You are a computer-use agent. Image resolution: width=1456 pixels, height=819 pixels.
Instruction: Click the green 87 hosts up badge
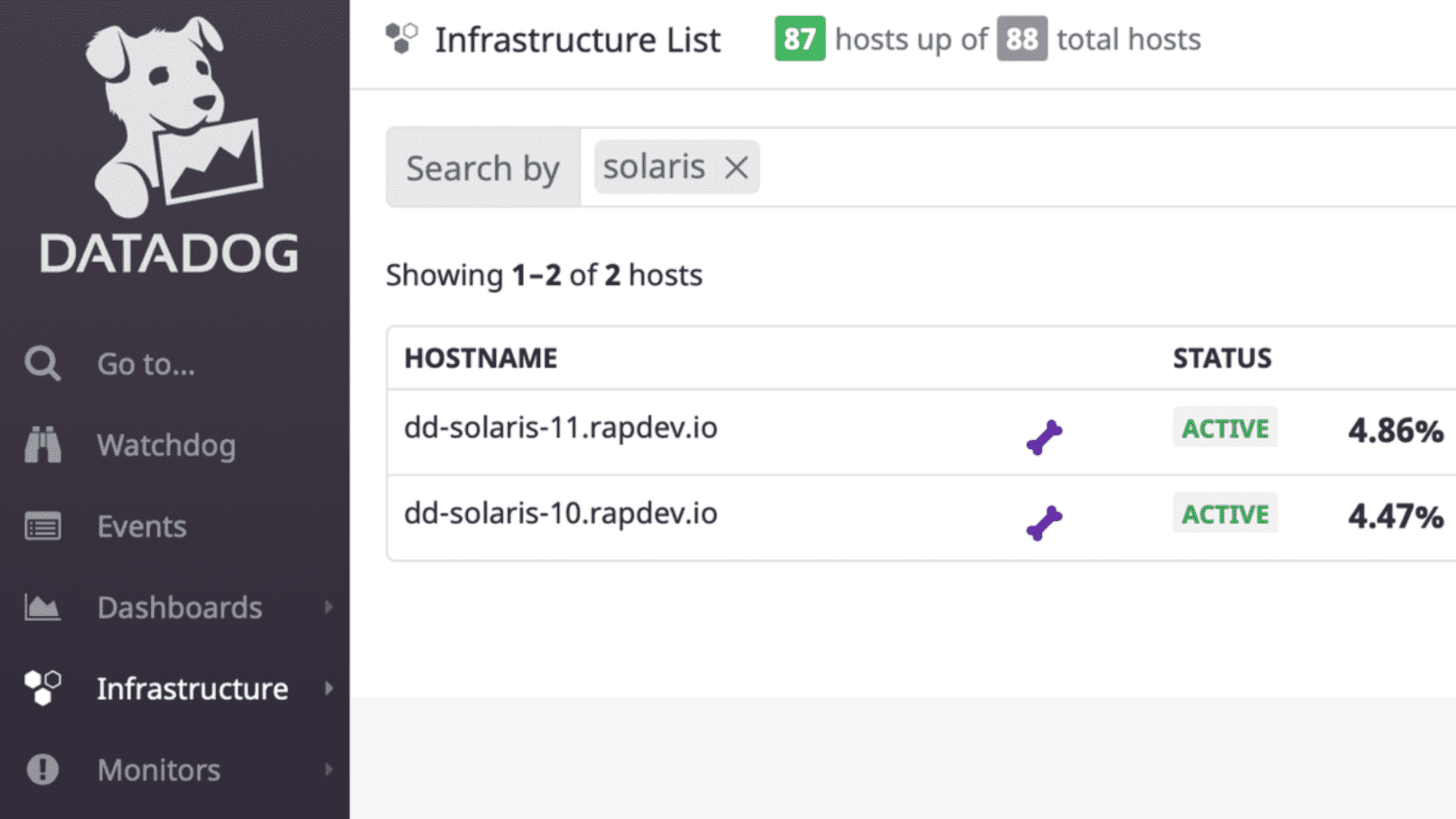800,39
